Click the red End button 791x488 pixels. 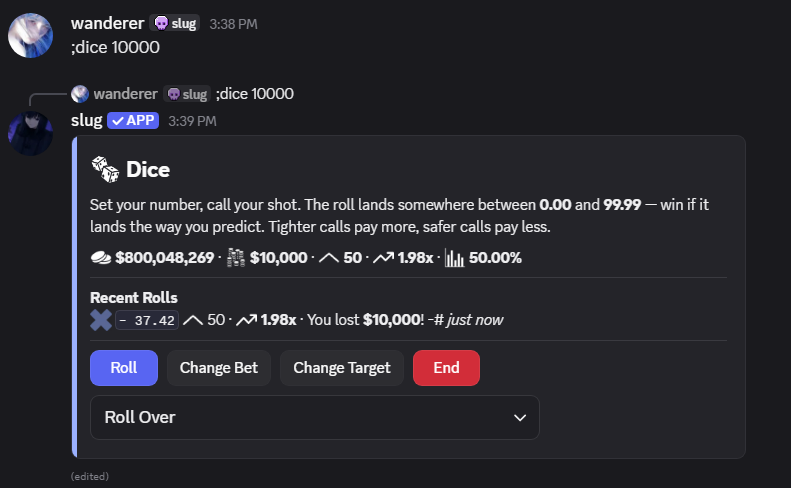446,368
